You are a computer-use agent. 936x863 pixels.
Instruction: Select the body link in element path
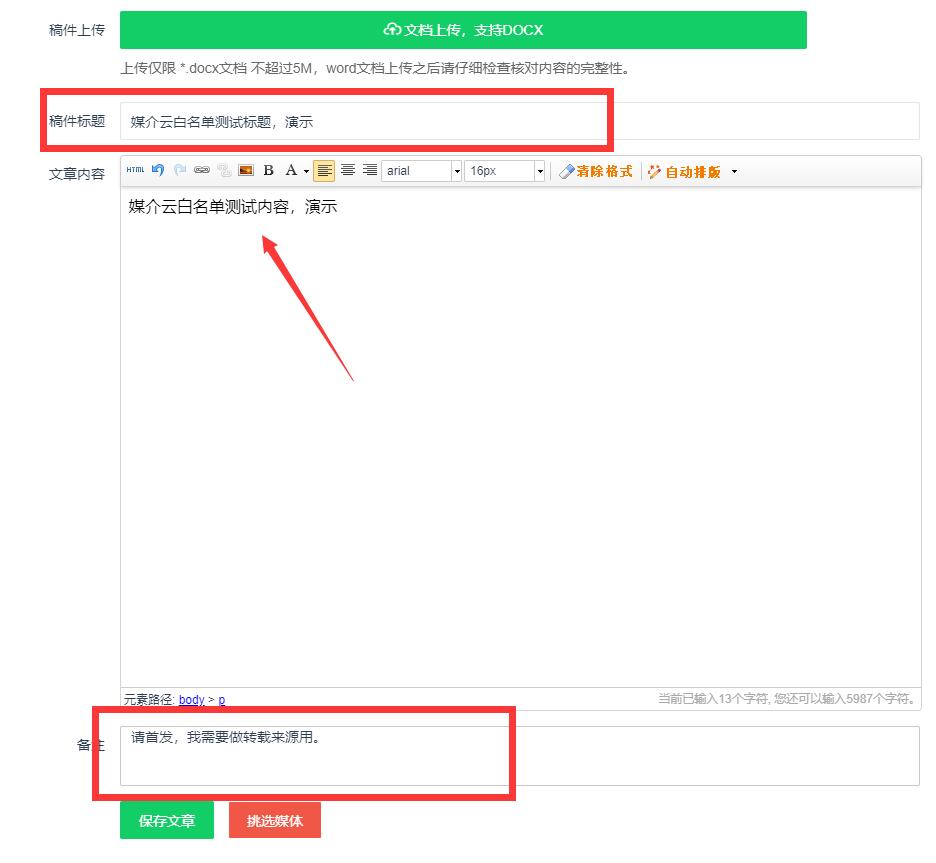tap(191, 700)
